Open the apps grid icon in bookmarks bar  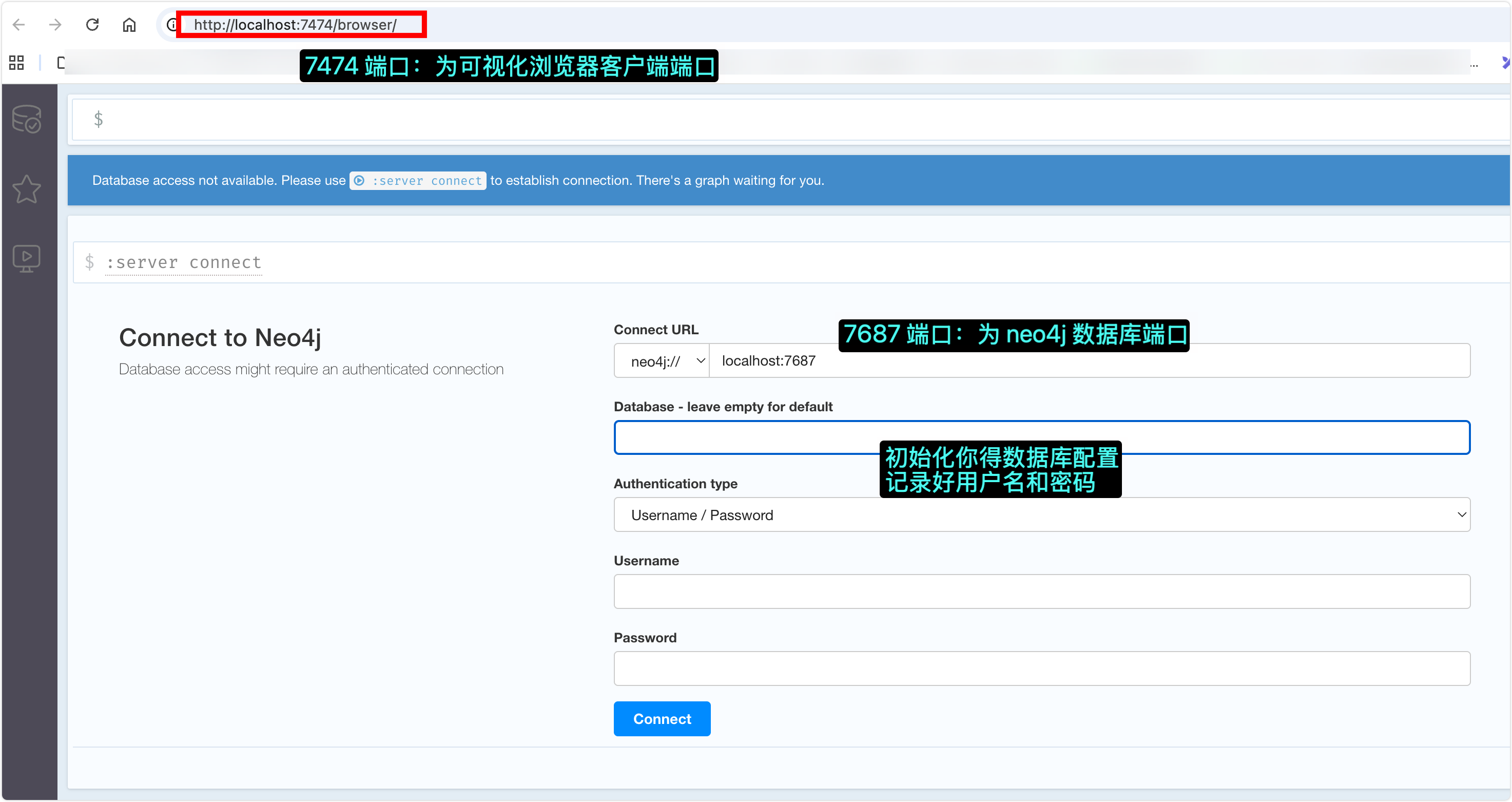click(x=16, y=62)
